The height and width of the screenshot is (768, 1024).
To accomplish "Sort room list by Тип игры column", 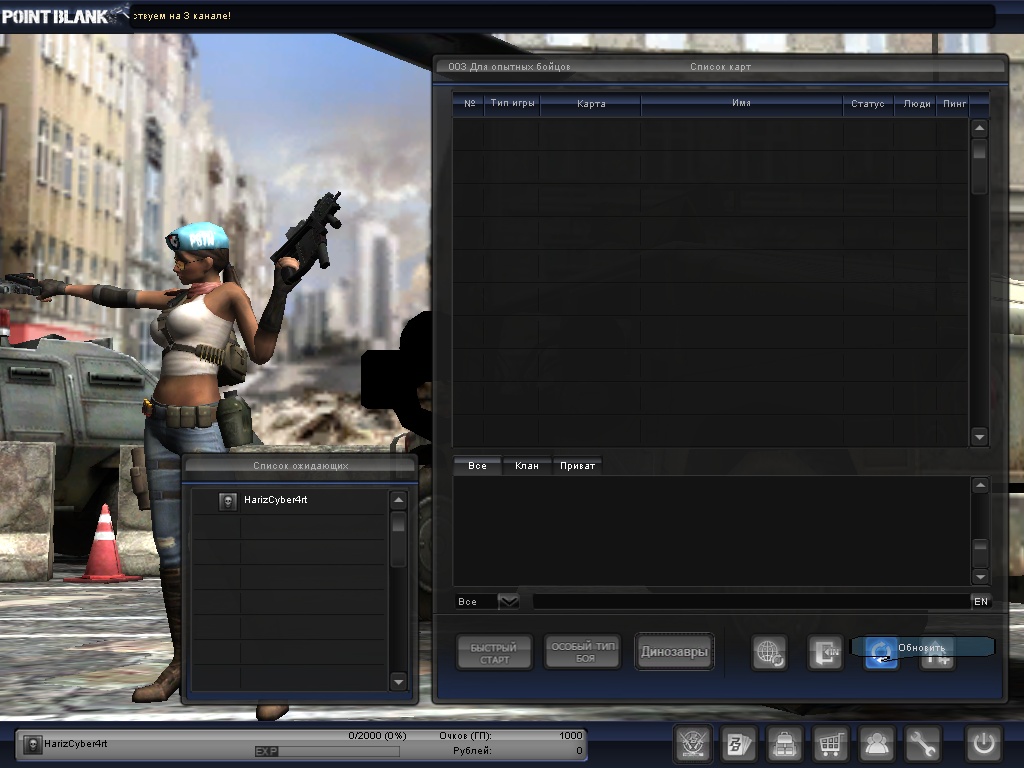I will point(512,103).
